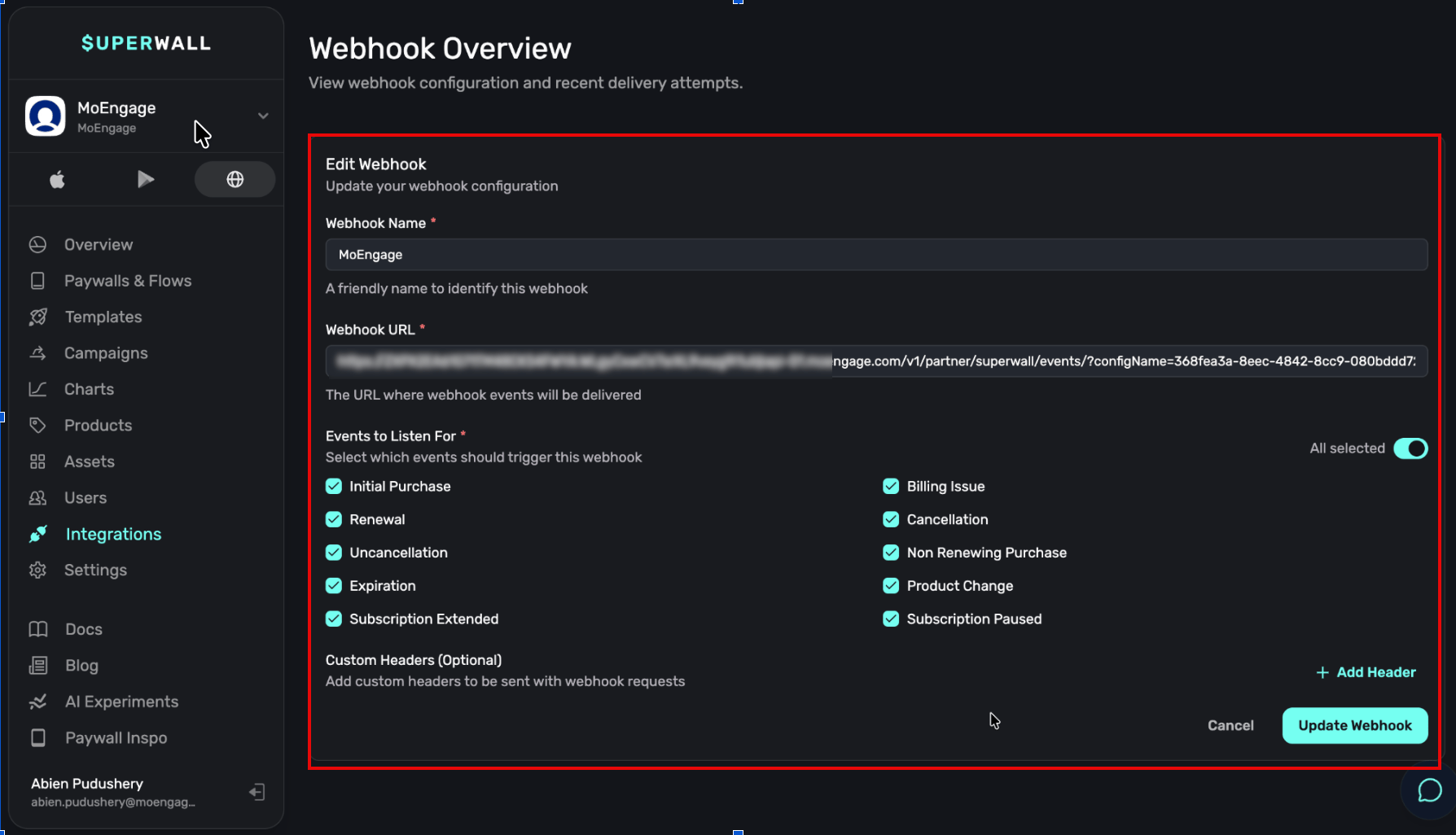Toggle the All selected switch
Viewport: 1456px width, 835px height.
[x=1410, y=448]
